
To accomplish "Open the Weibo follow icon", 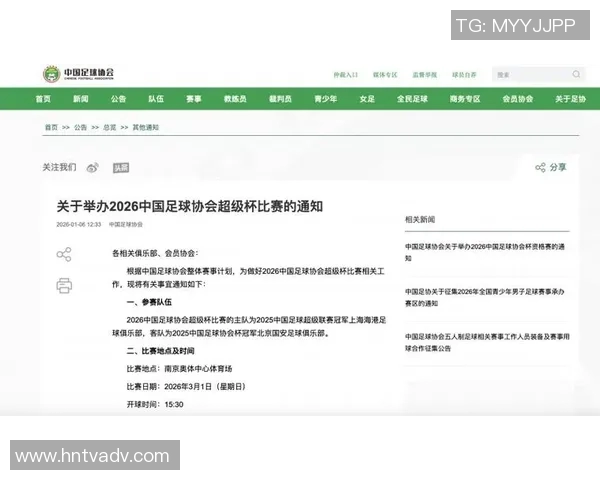I will [93, 168].
